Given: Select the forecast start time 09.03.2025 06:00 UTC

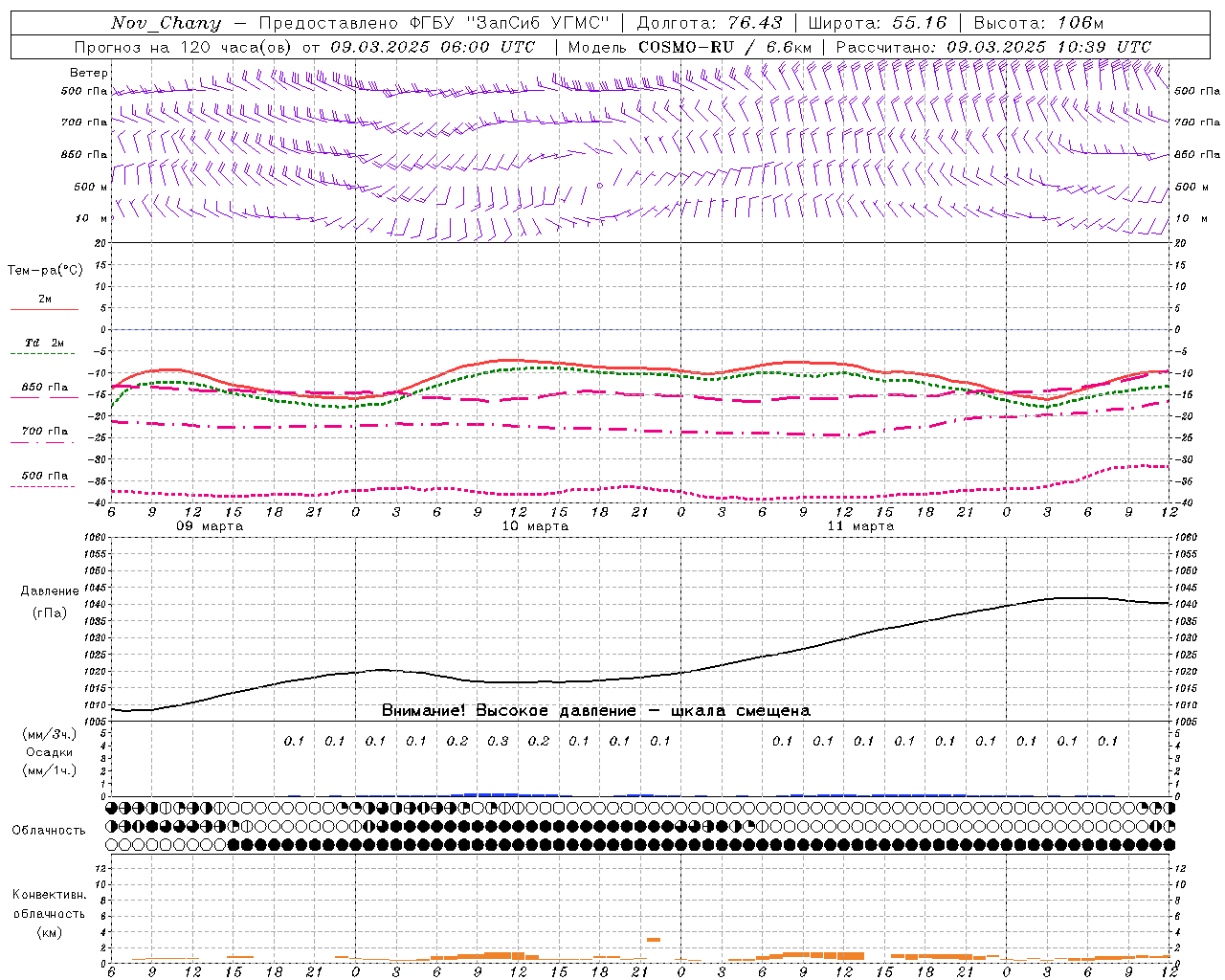Looking at the screenshot, I should point(433,47).
